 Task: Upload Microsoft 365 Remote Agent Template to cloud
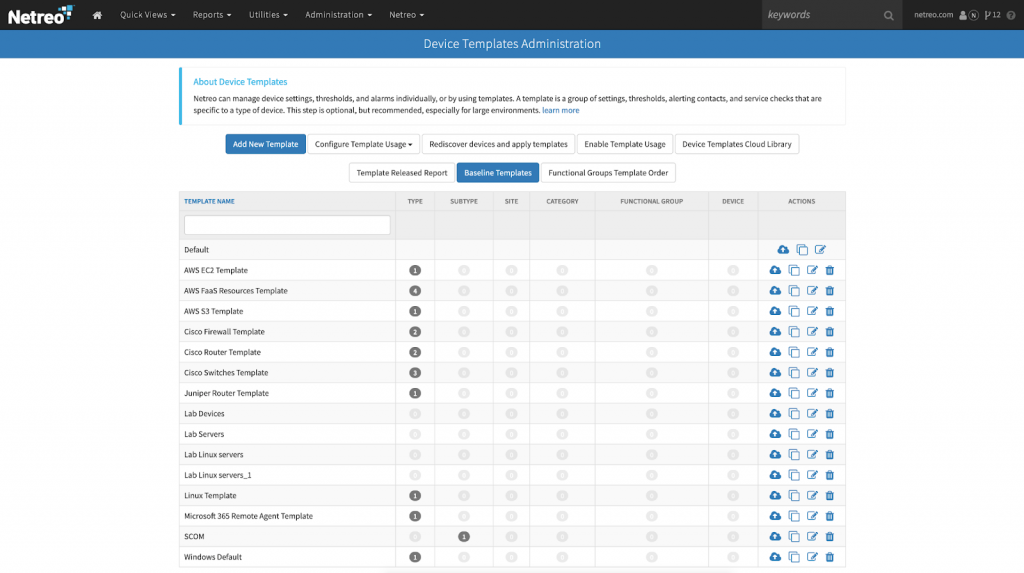(775, 516)
